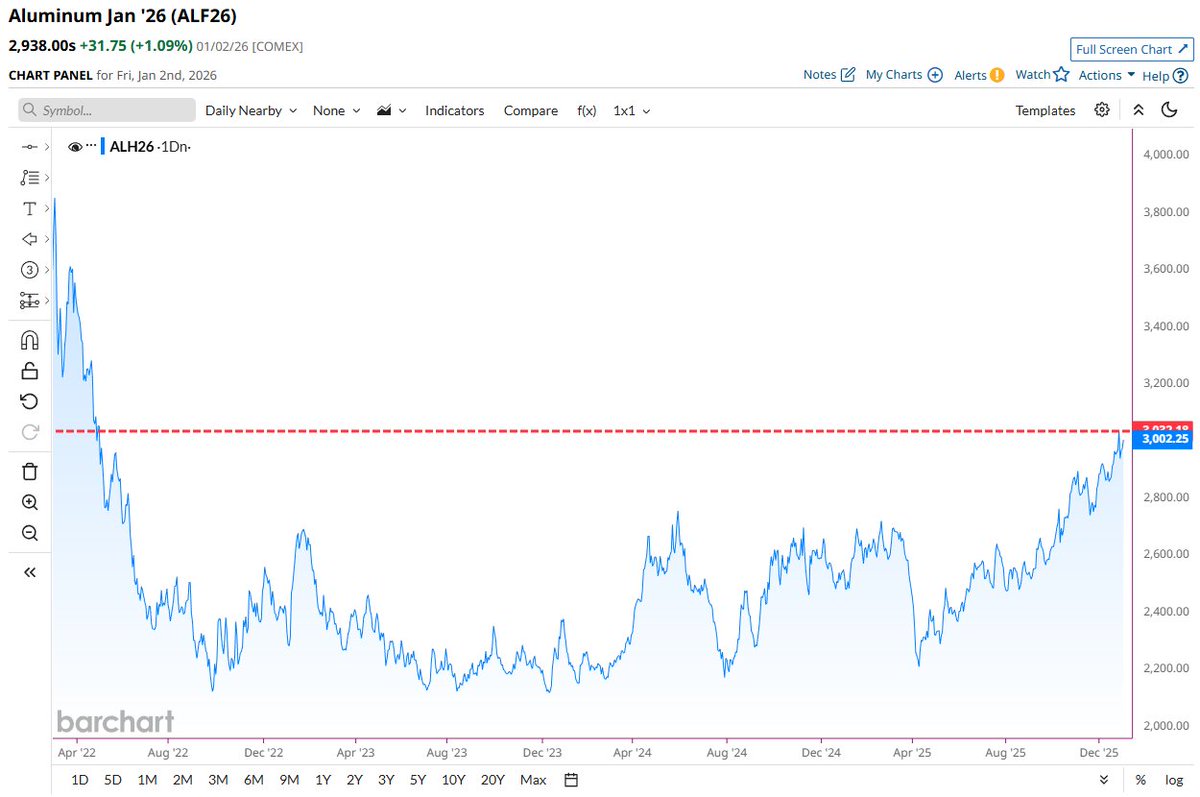Expand the None aggregation dropdown
The height and width of the screenshot is (797, 1200).
coord(335,110)
